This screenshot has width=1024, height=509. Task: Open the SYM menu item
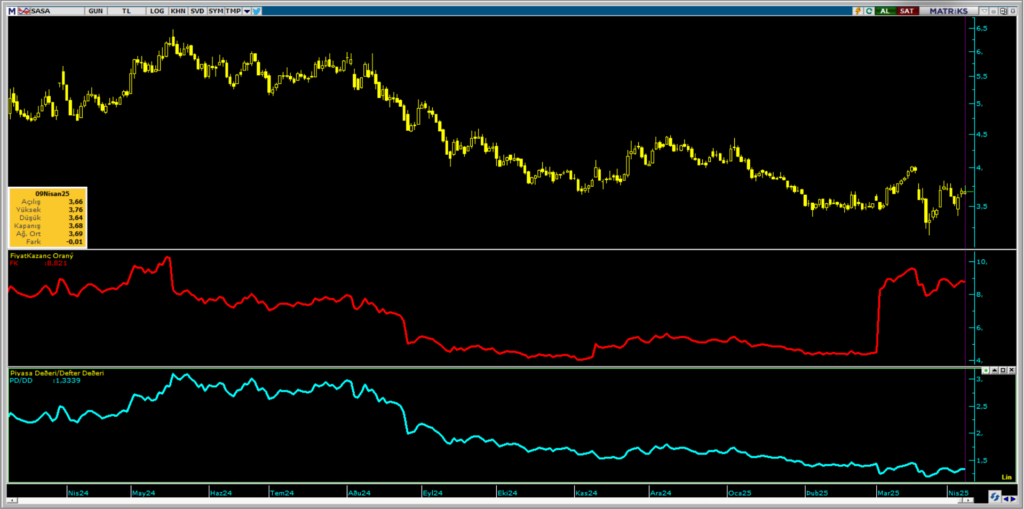click(x=215, y=10)
